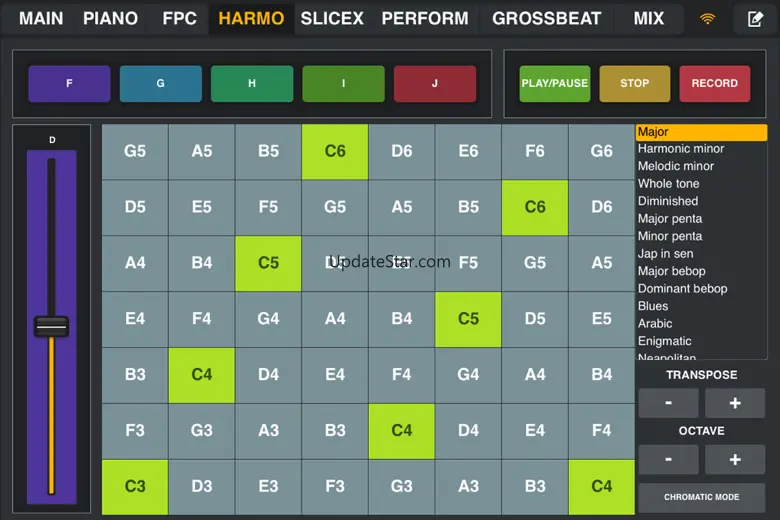
Task: Switch to the SLICEX tab
Action: (x=332, y=18)
